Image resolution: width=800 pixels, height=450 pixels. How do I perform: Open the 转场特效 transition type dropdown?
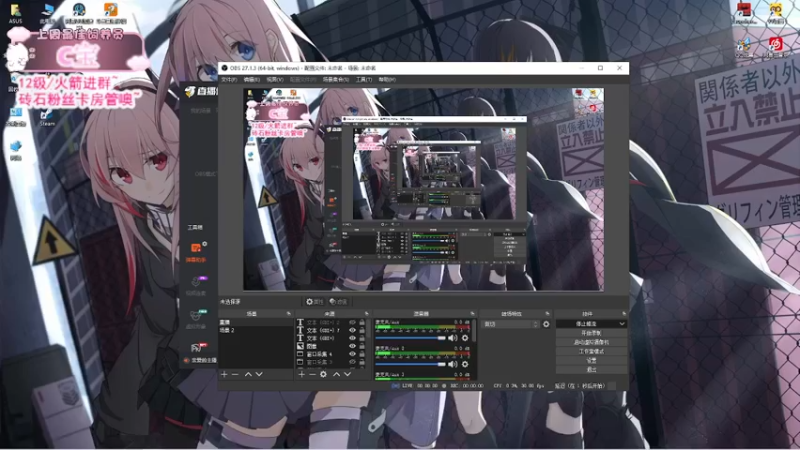tap(510, 324)
